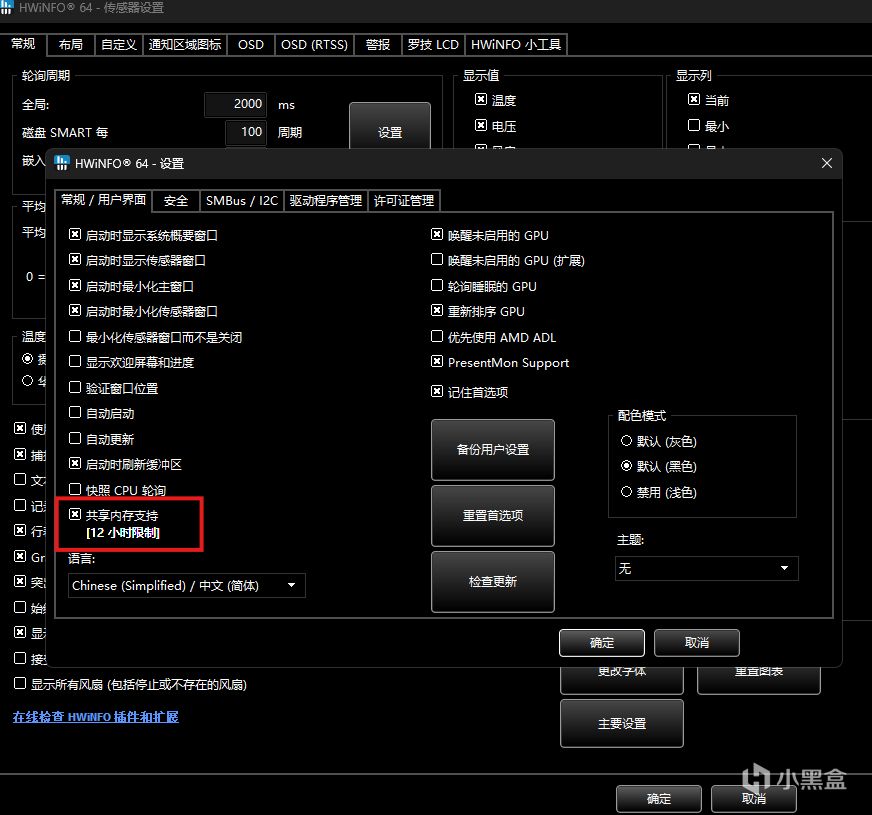Viewport: 872px width, 815px height.
Task: Cancel the settings dialog with 取消
Action: pos(697,643)
